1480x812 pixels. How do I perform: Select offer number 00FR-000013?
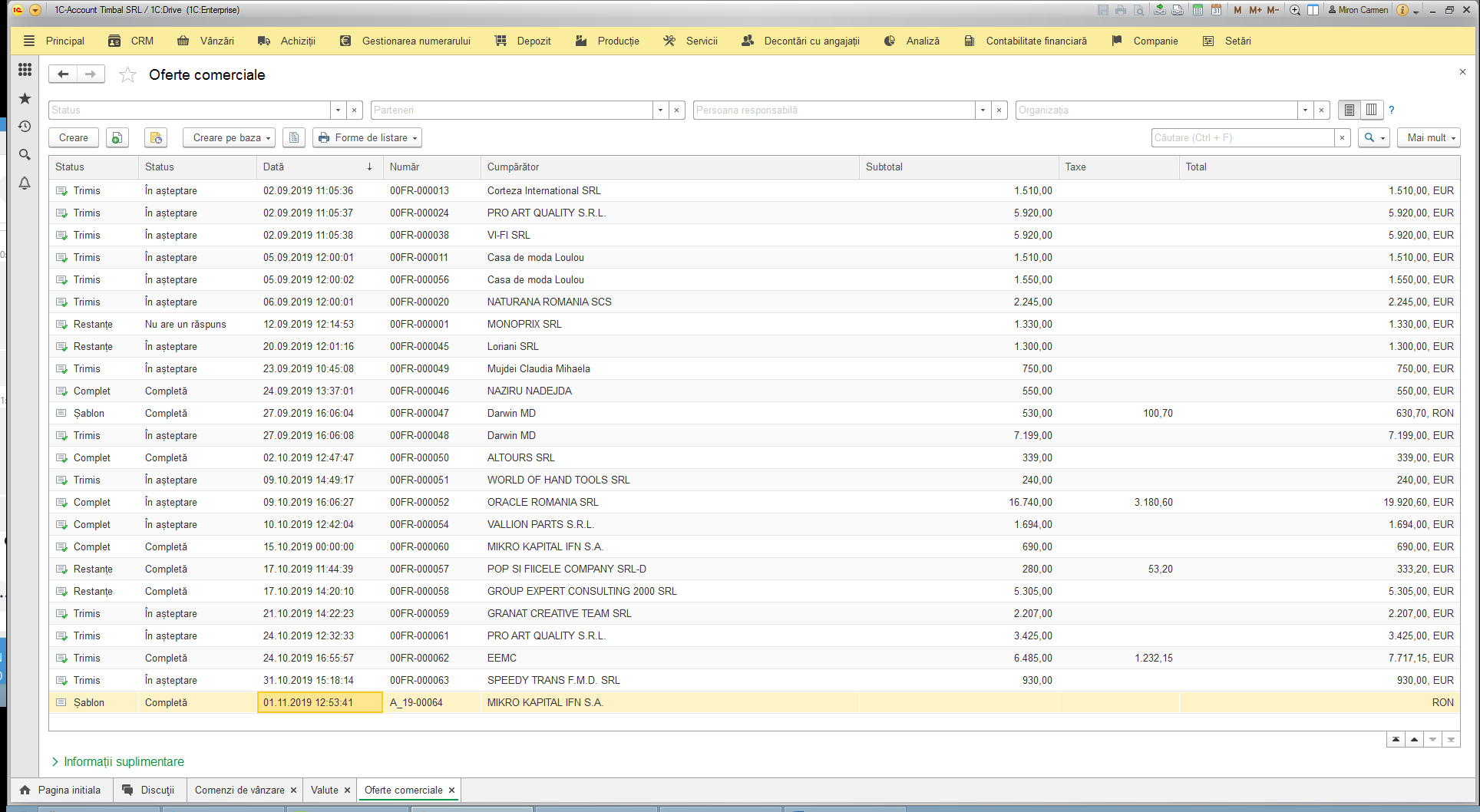[419, 190]
